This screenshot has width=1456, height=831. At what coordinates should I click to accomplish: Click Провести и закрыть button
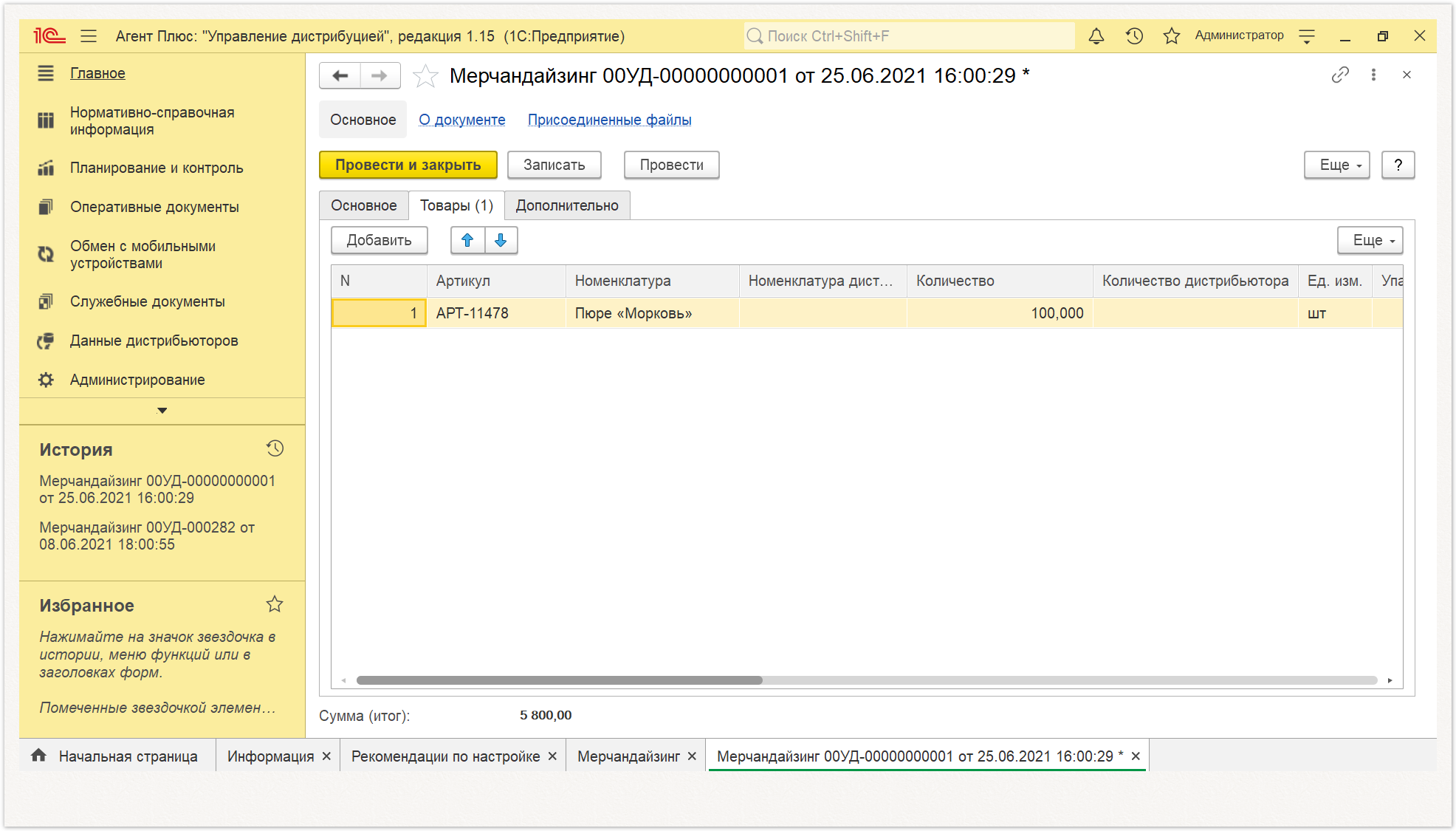[x=408, y=165]
